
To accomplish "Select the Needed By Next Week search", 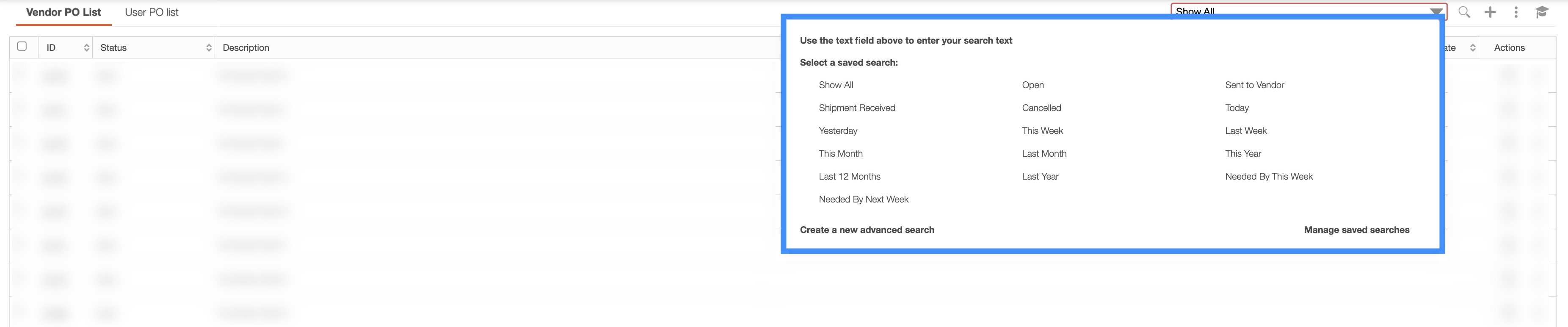I will coord(863,199).
